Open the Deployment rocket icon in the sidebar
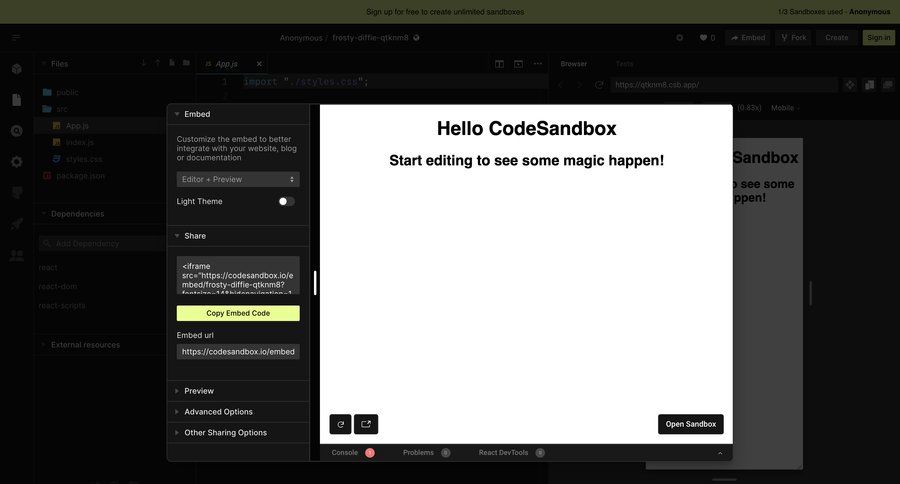This screenshot has height=484, width=900. (17, 224)
